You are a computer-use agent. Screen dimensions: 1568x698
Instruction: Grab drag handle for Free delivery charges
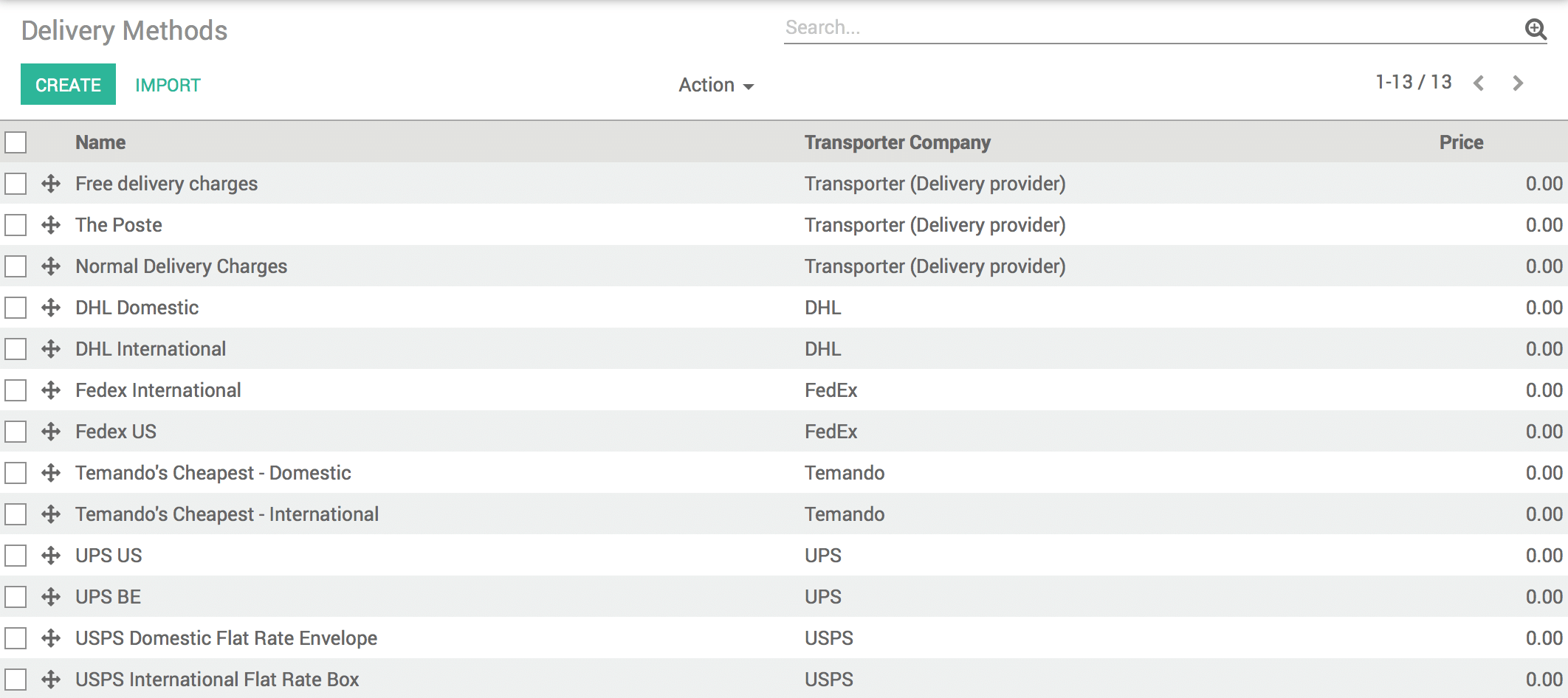coord(51,184)
